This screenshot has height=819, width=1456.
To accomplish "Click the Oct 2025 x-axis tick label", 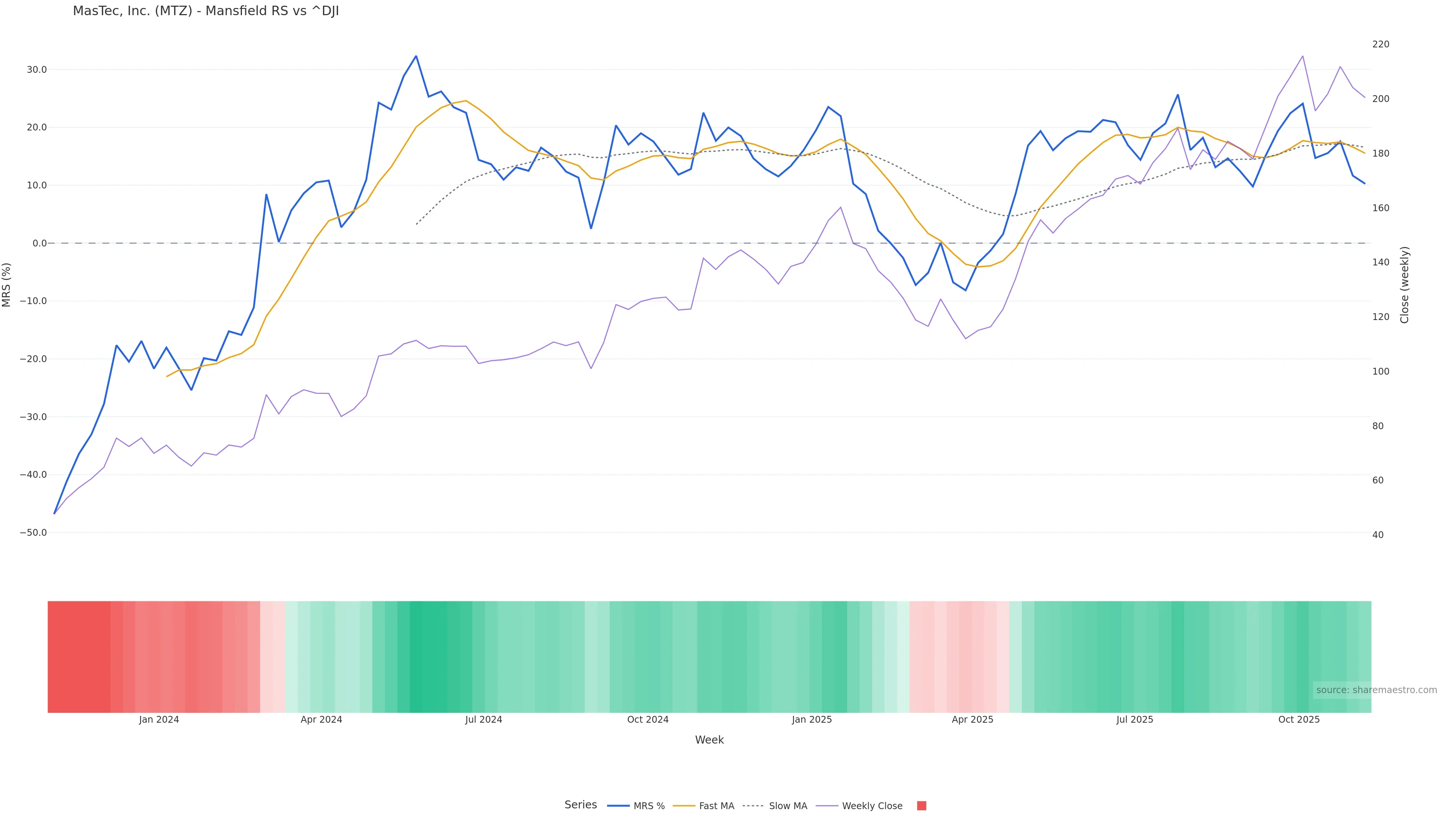I will tap(1299, 720).
